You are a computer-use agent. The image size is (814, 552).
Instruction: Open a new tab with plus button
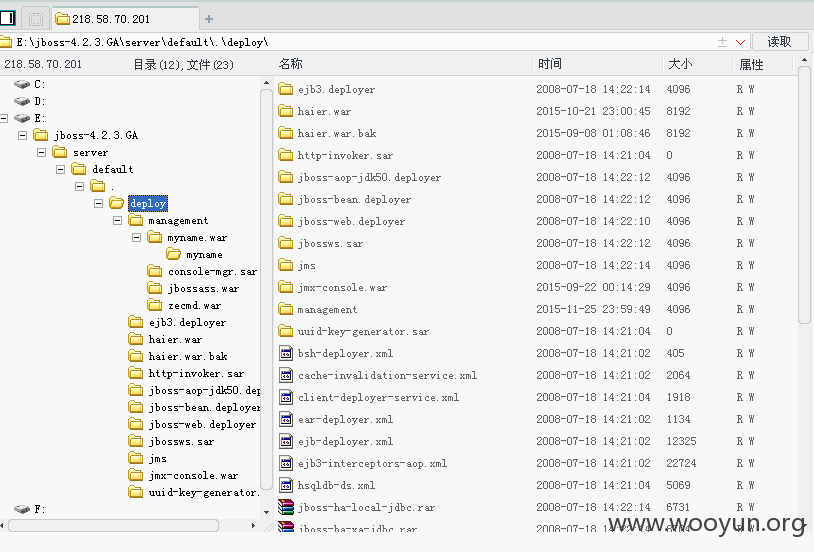(x=209, y=19)
